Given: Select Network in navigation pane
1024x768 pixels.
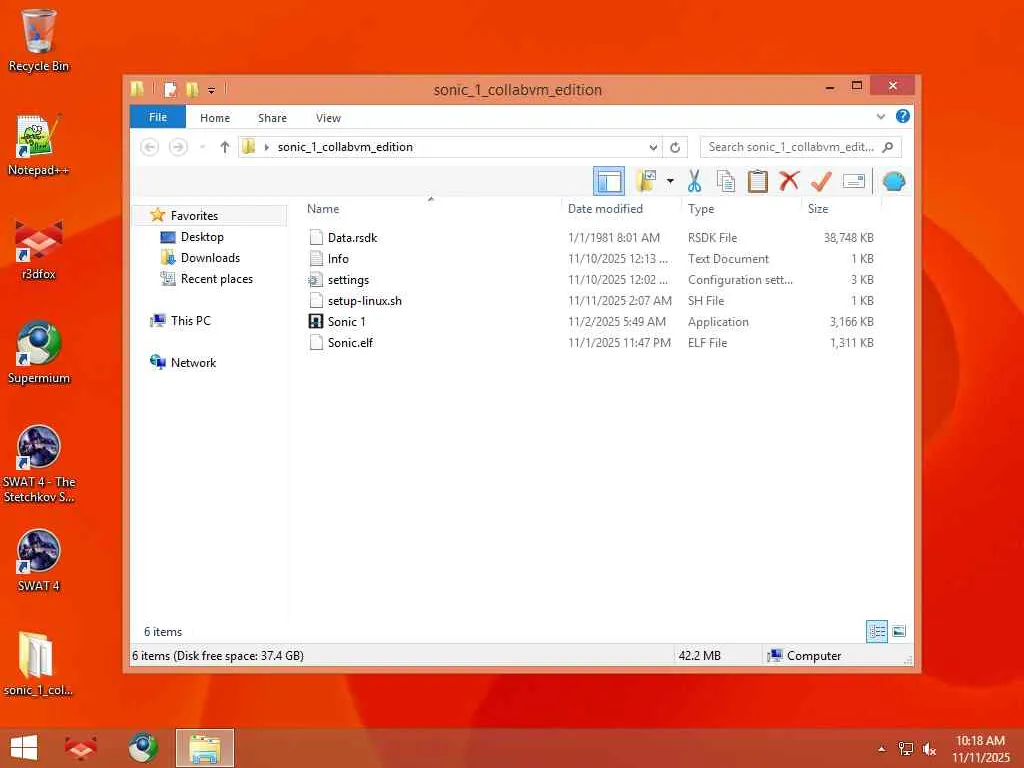Looking at the screenshot, I should [193, 362].
